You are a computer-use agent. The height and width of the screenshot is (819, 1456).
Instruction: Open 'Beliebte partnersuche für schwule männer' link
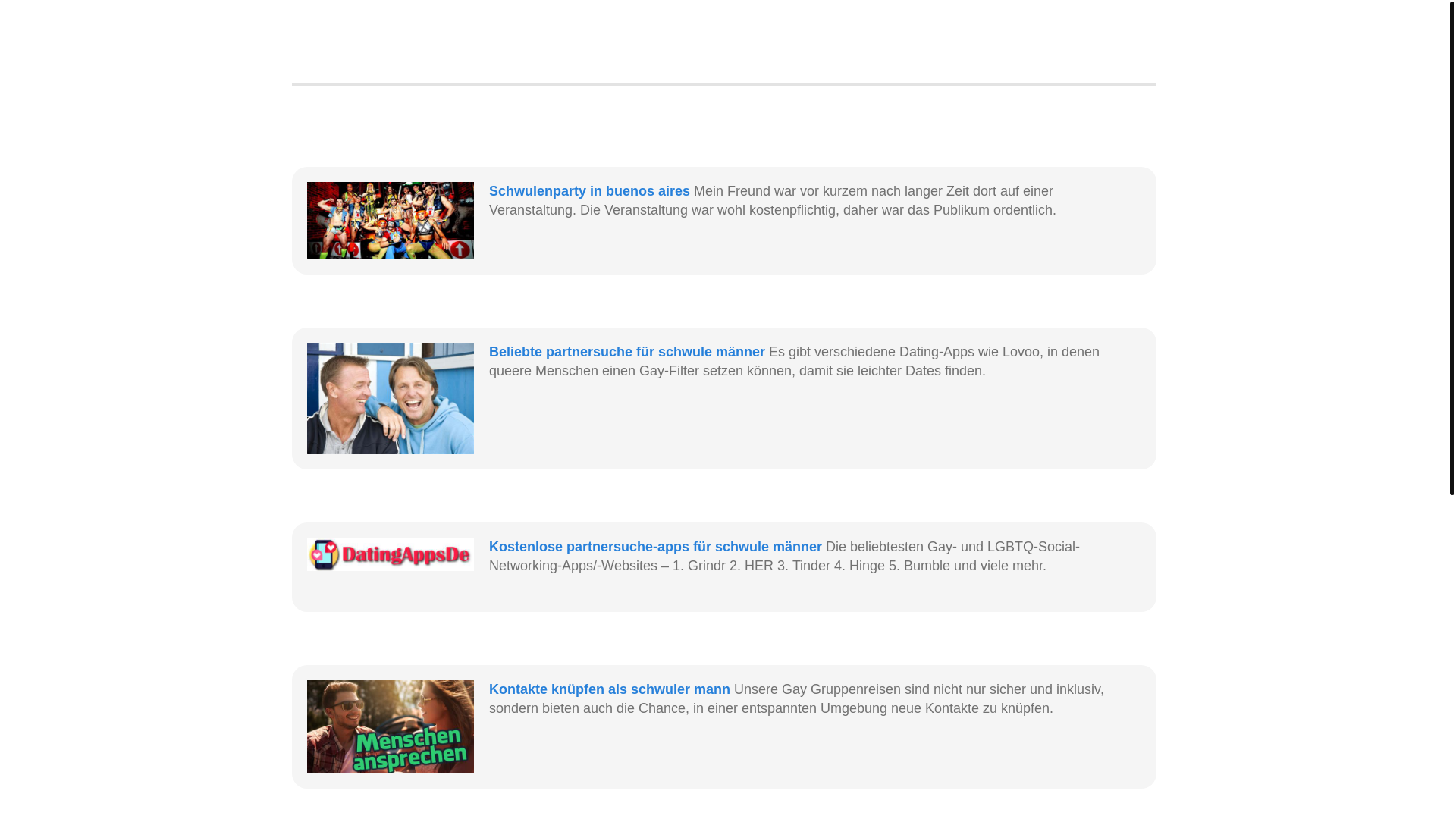[627, 352]
